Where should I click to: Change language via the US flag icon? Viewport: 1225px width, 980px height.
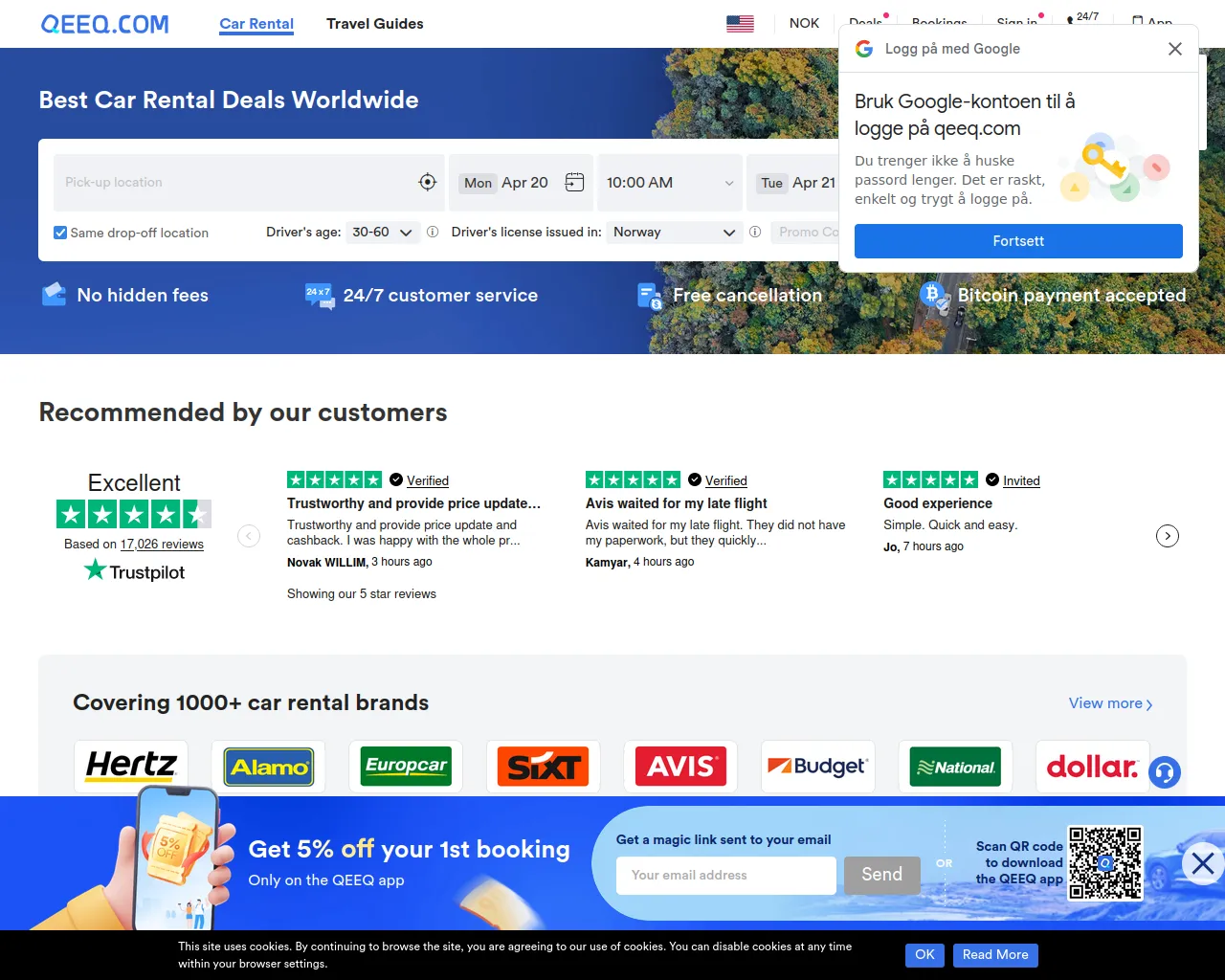740,24
